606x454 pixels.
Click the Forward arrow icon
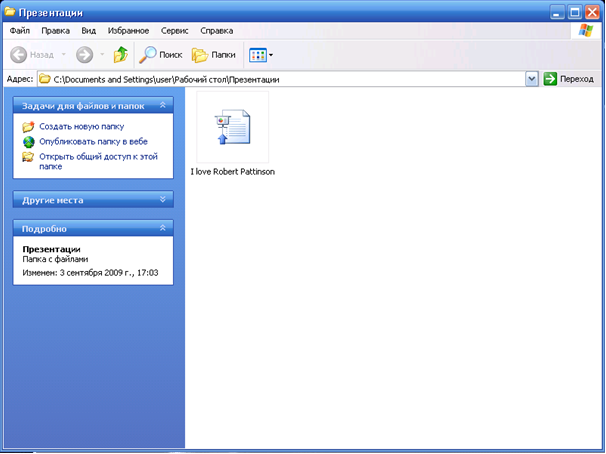84,55
